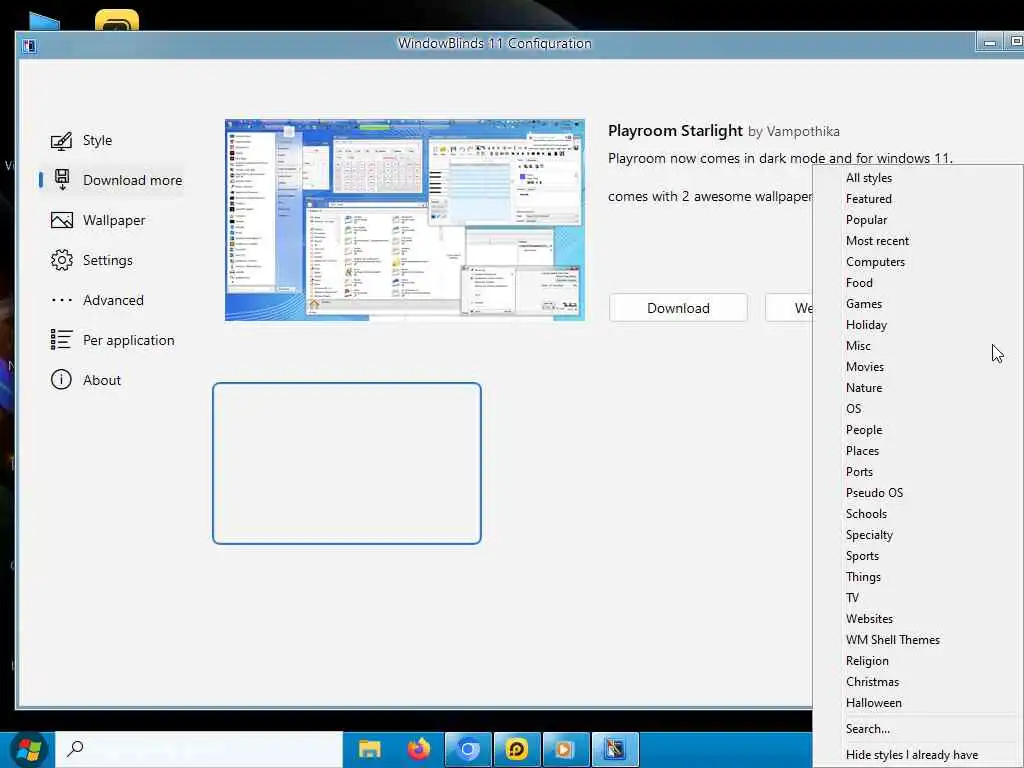The image size is (1024, 768).
Task: Click the WindowBlinds title bar app icon
Action: coord(29,46)
